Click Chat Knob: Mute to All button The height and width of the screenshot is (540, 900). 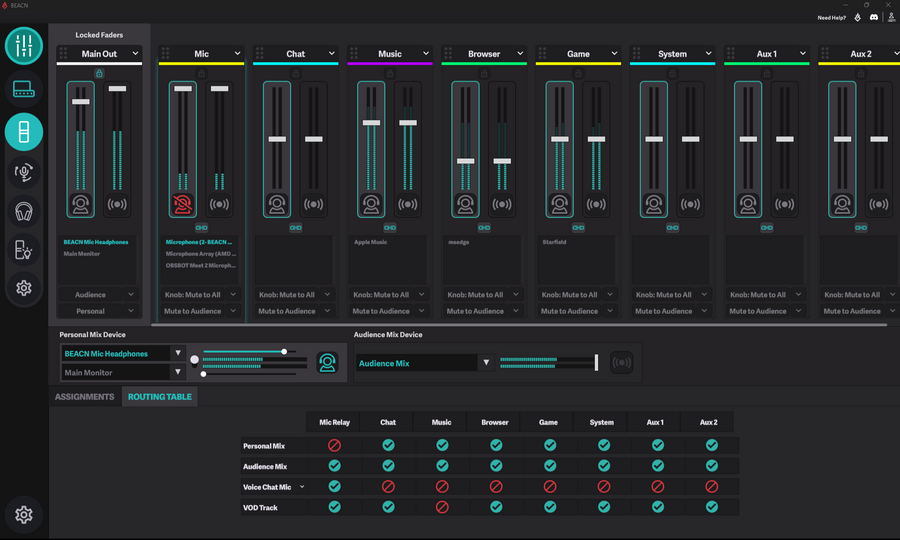286,294
